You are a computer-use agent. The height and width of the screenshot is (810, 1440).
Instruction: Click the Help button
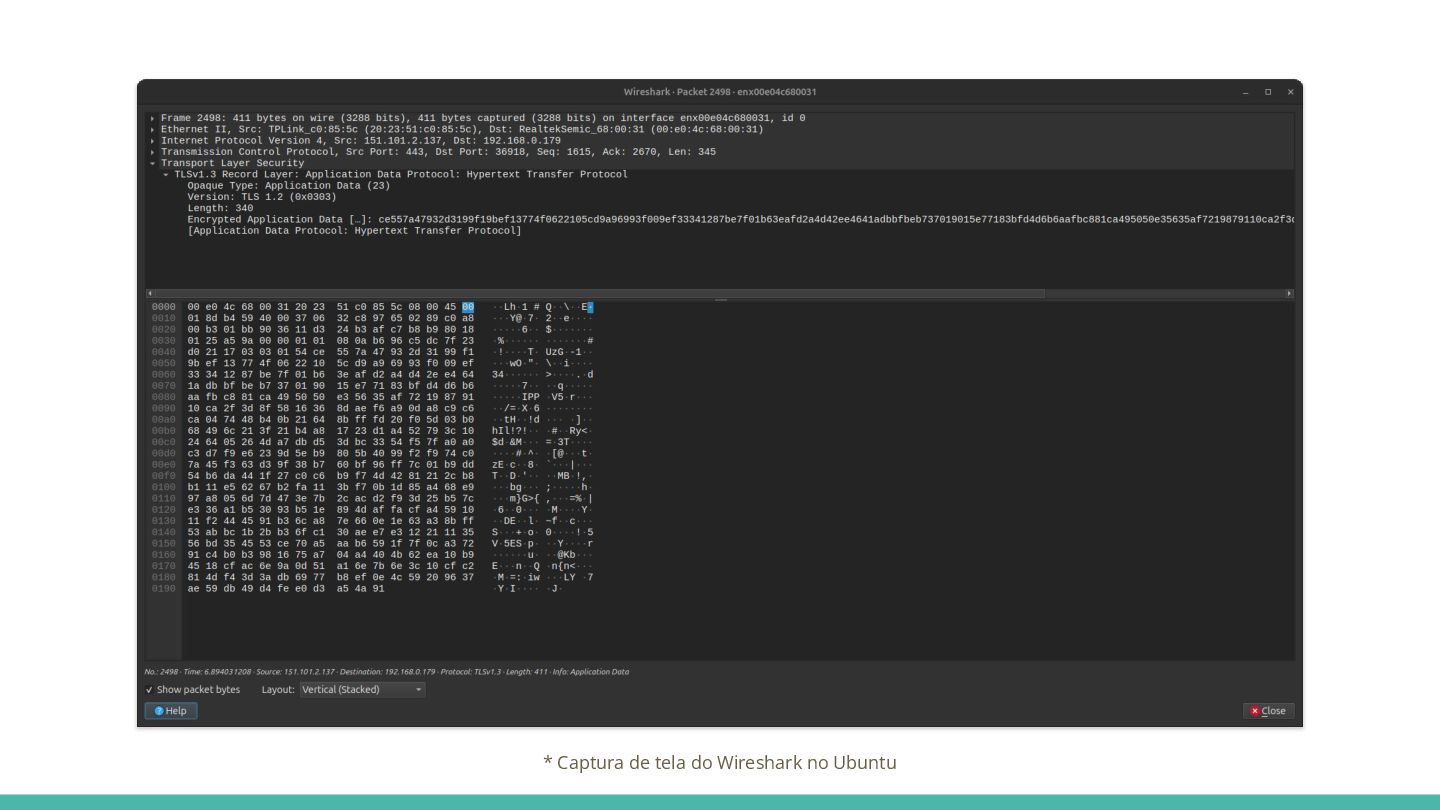171,711
